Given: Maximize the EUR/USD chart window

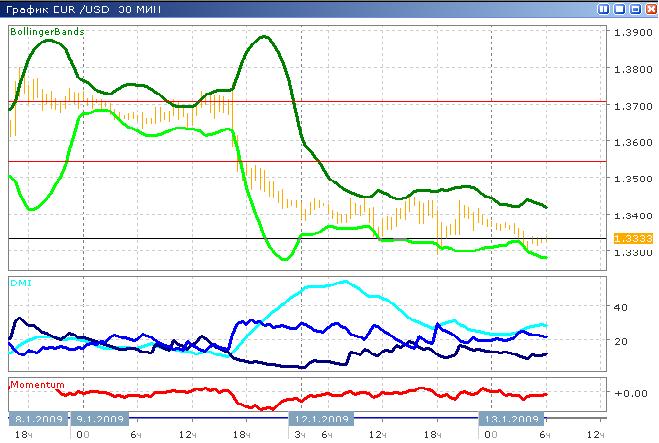Looking at the screenshot, I should click(x=635, y=8).
